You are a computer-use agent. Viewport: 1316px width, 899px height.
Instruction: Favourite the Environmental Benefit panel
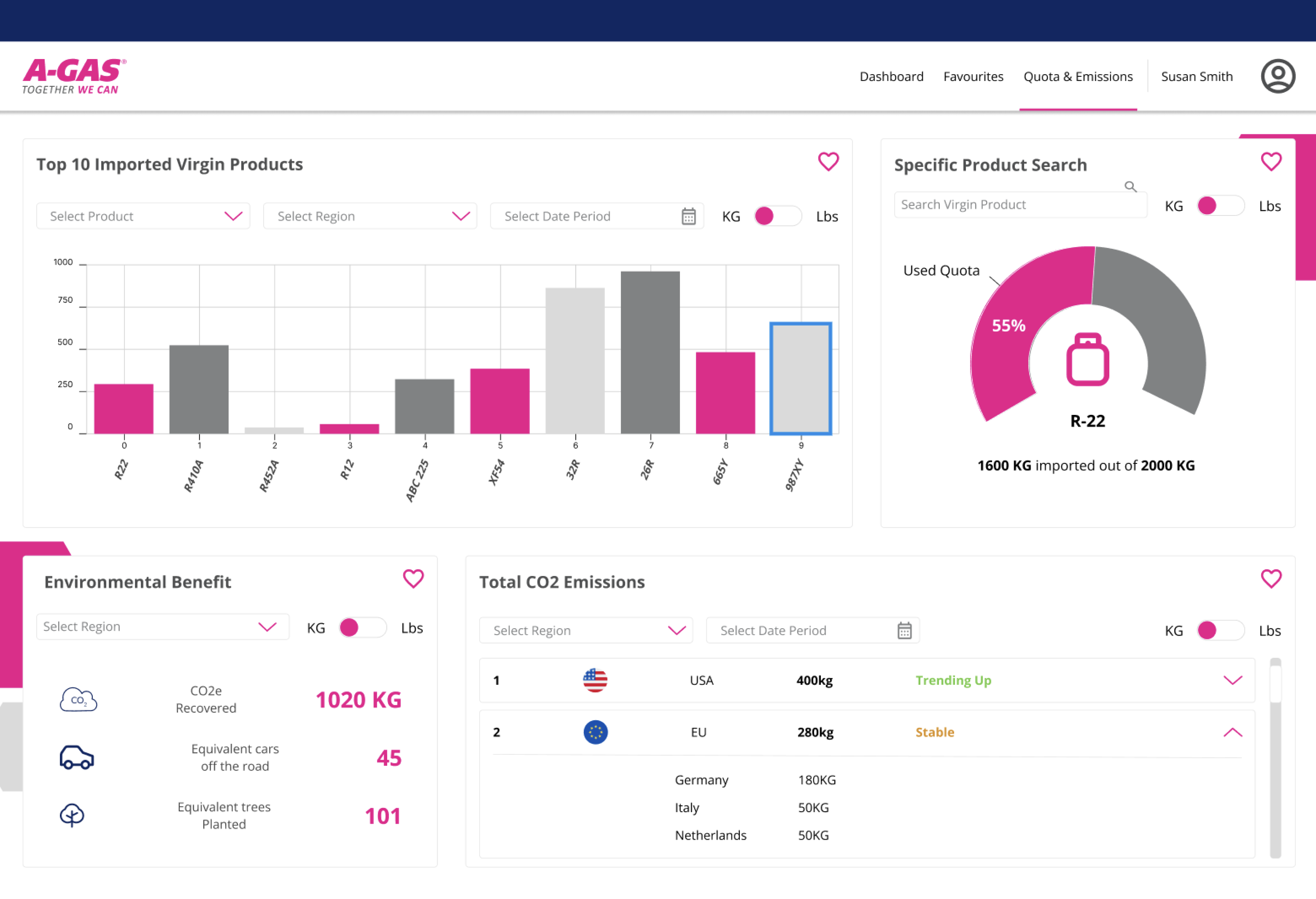[x=414, y=579]
